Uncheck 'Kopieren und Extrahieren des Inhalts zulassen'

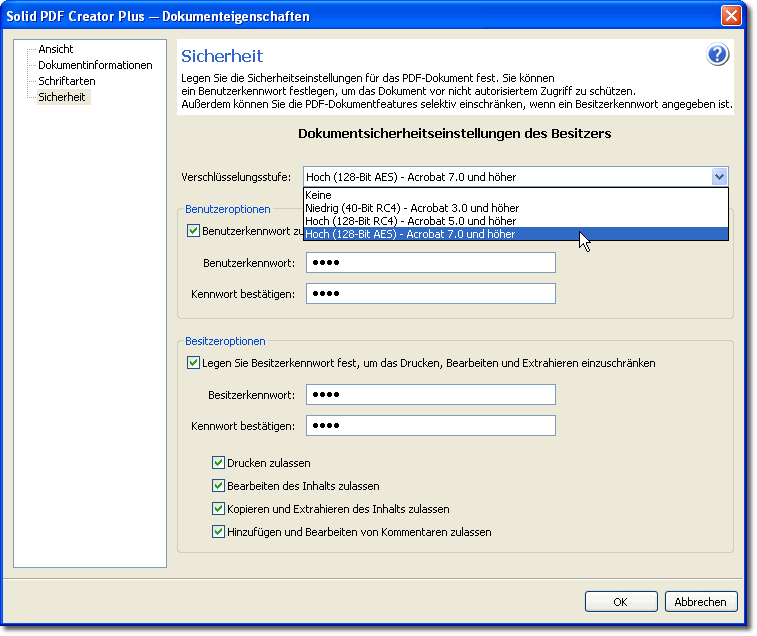(218, 509)
